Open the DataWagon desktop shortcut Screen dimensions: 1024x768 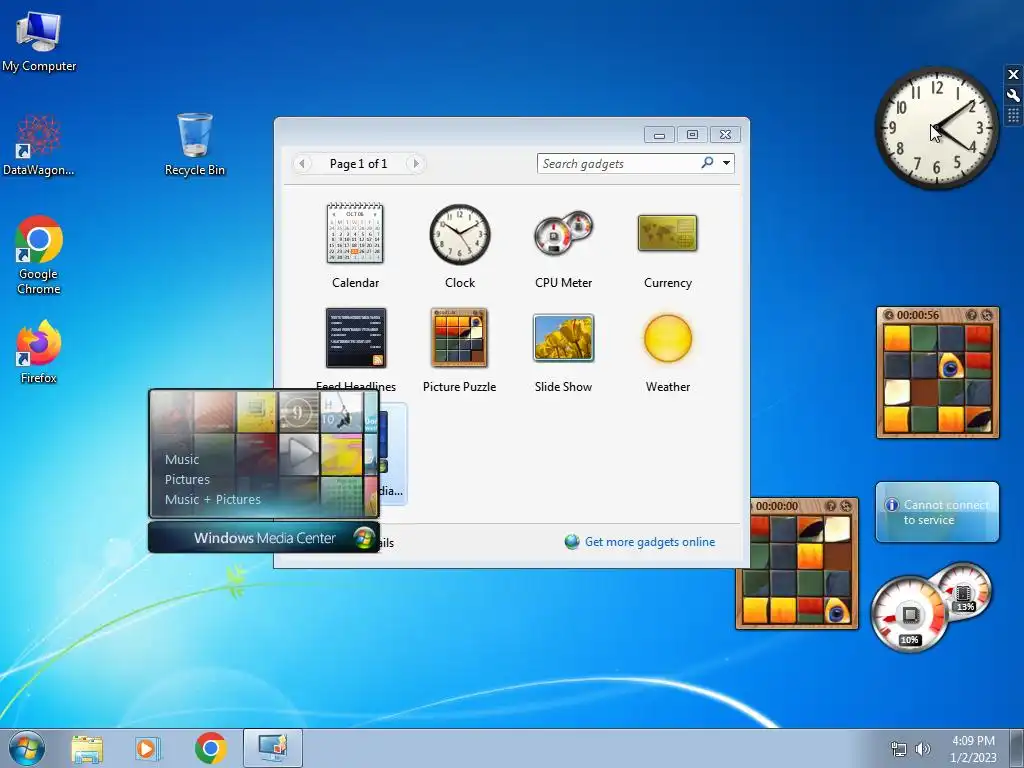click(x=39, y=145)
